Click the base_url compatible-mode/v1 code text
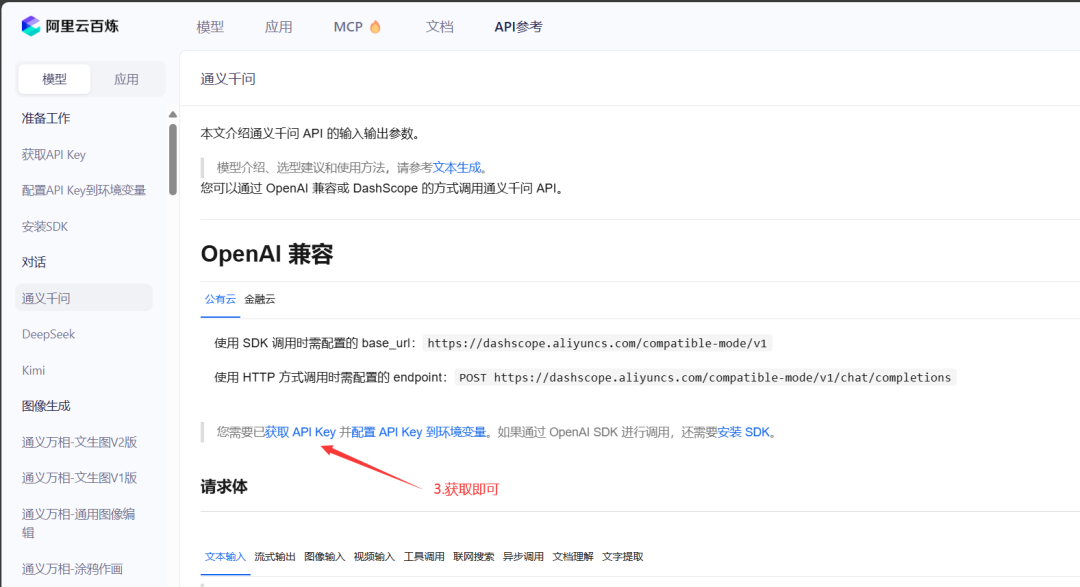 597,343
